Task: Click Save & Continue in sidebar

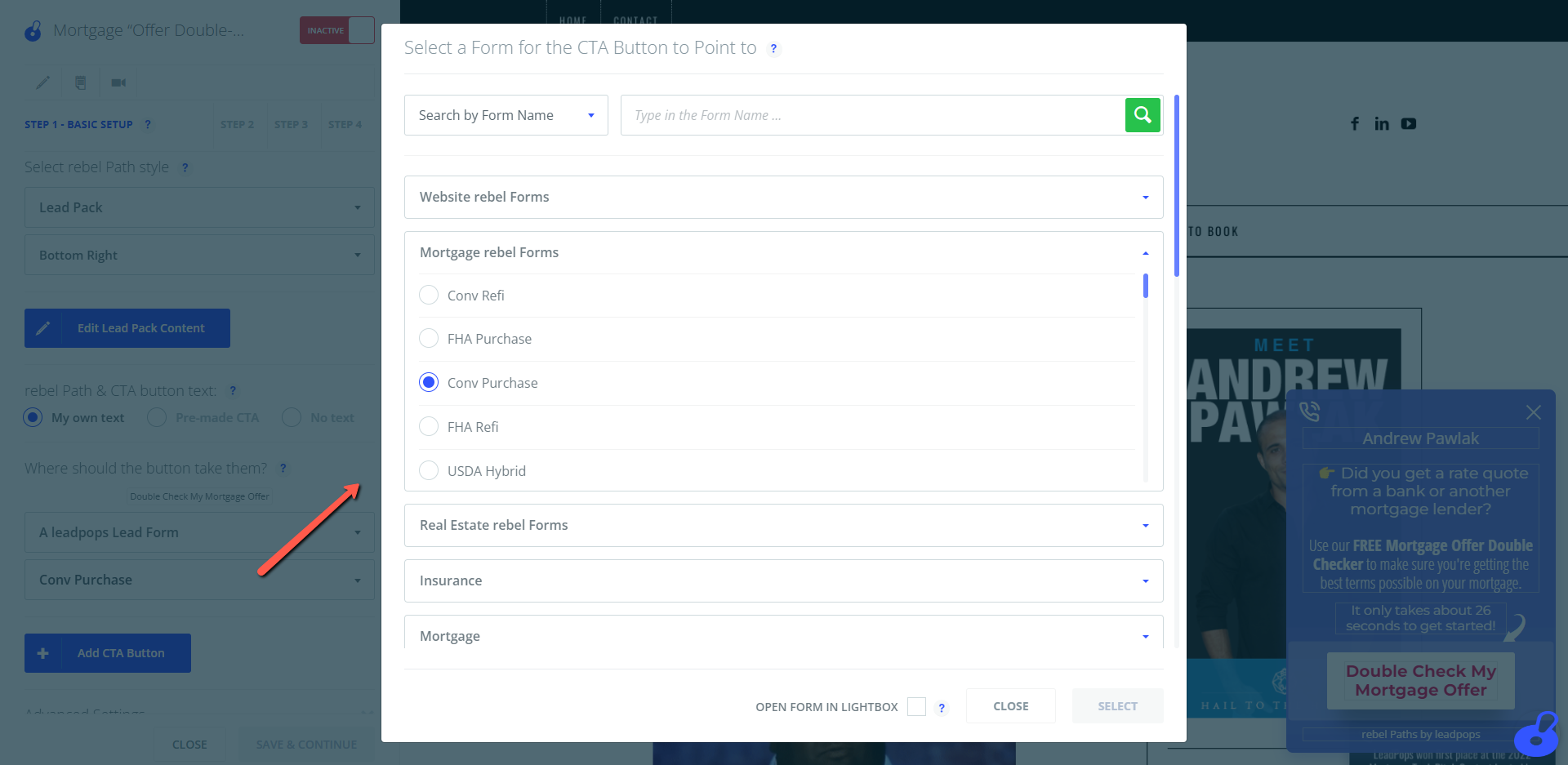Action: point(306,745)
